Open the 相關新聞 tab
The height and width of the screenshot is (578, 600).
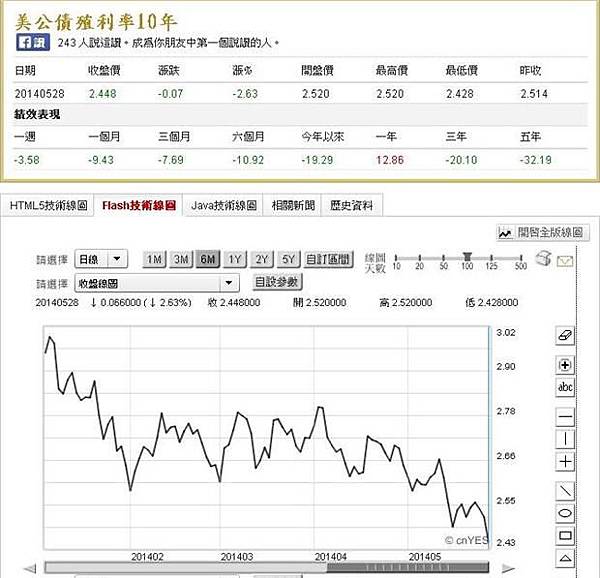tap(293, 205)
